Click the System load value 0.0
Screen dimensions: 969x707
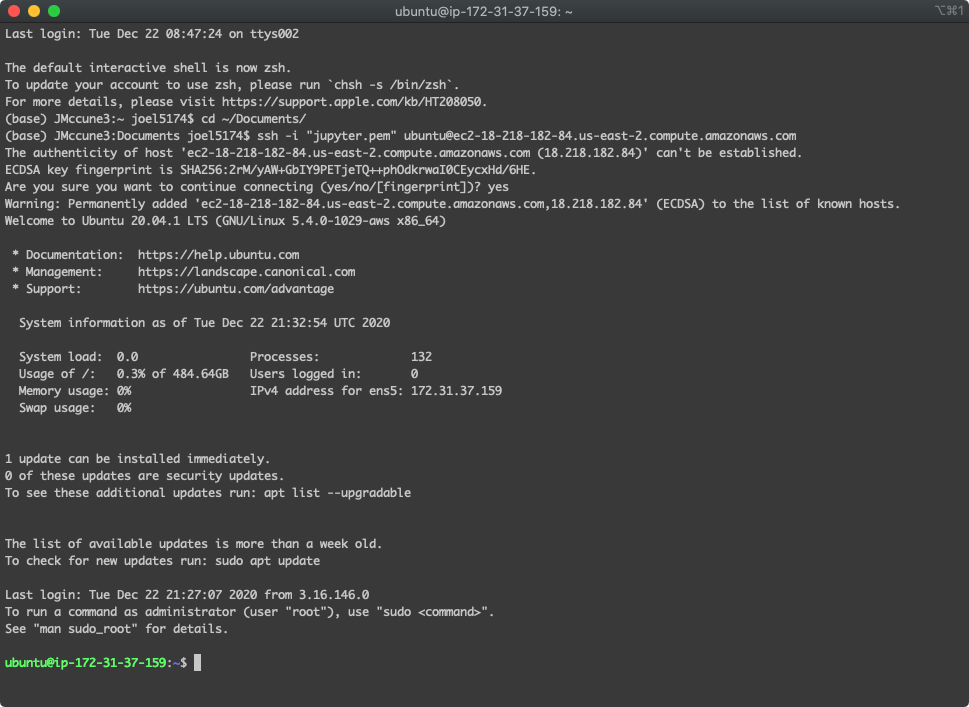(127, 357)
